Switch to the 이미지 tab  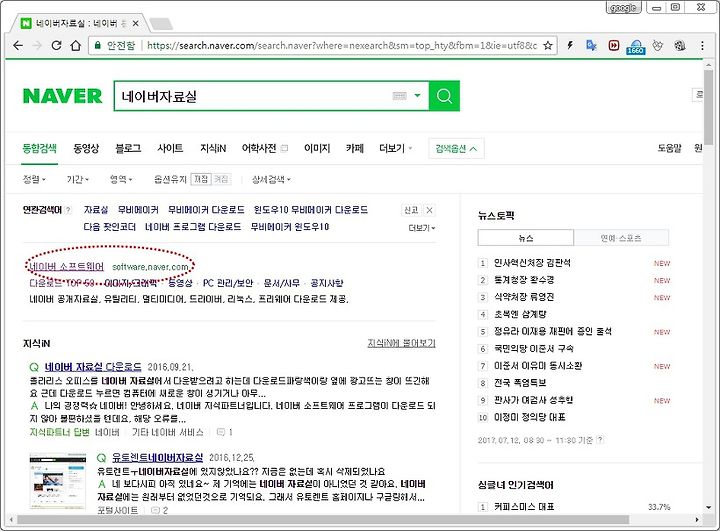[317, 148]
